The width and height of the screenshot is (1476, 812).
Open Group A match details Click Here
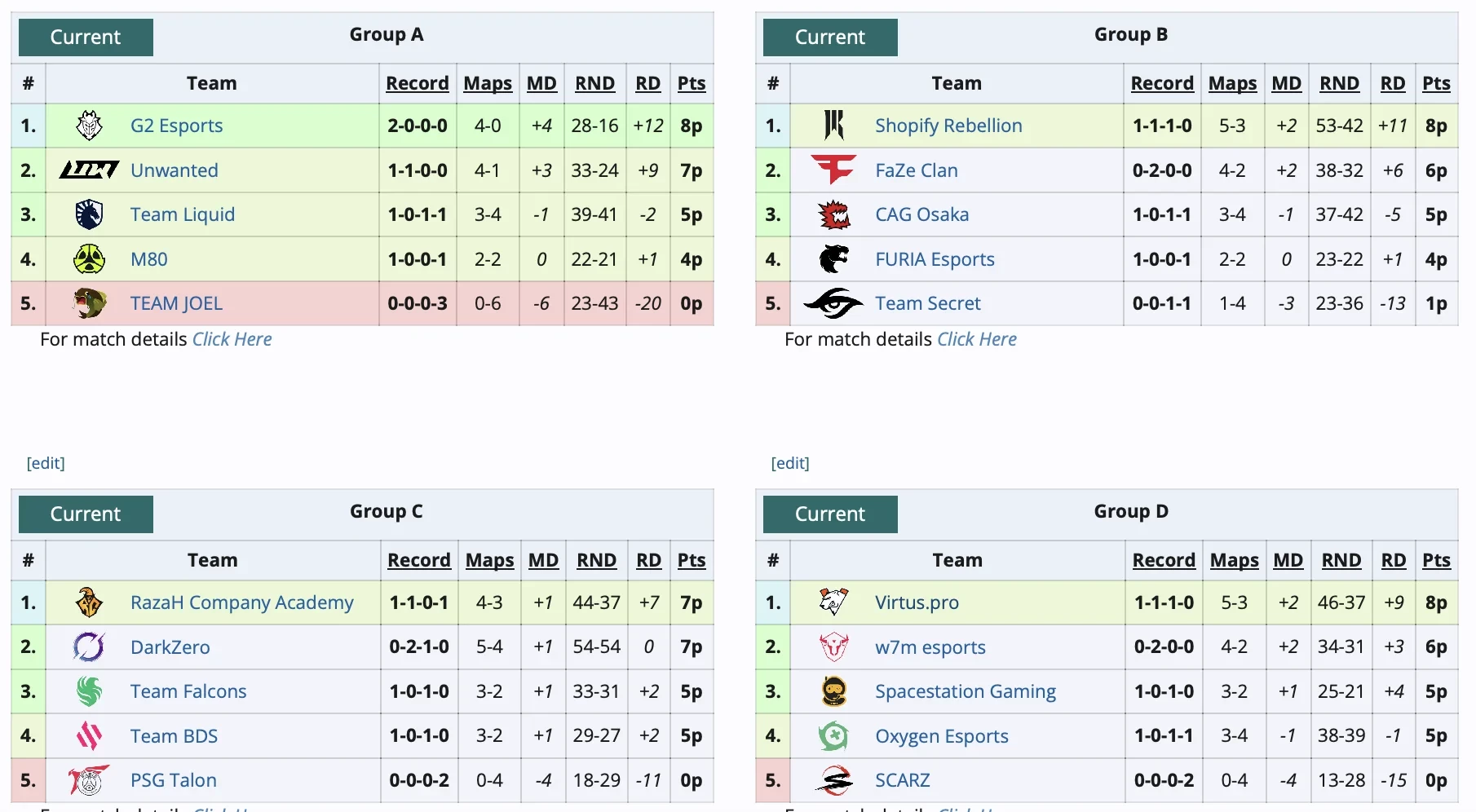click(232, 339)
